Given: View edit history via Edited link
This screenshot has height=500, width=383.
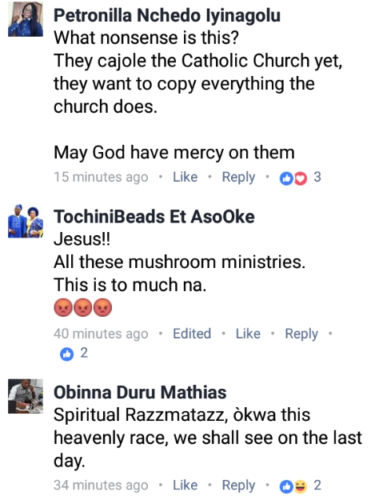Looking at the screenshot, I should [192, 334].
